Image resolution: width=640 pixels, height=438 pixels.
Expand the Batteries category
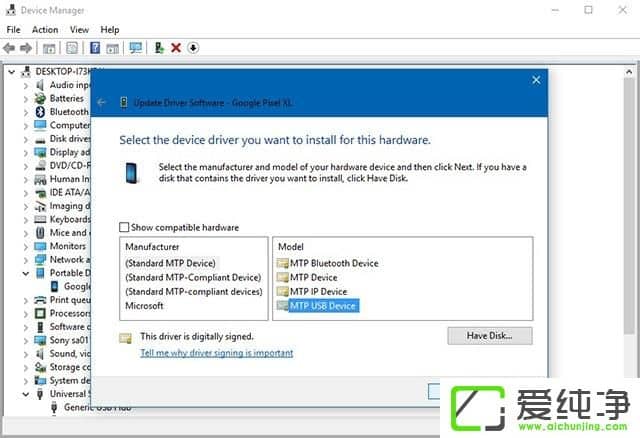pyautogui.click(x=26, y=99)
